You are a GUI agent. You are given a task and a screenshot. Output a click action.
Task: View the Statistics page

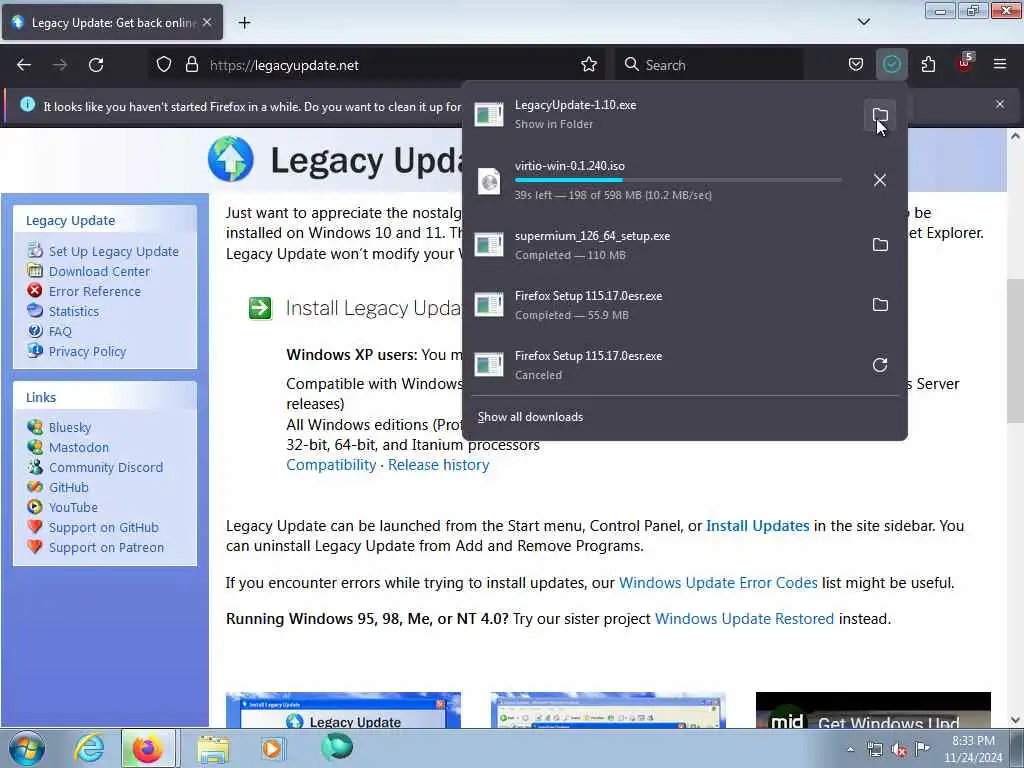point(74,312)
